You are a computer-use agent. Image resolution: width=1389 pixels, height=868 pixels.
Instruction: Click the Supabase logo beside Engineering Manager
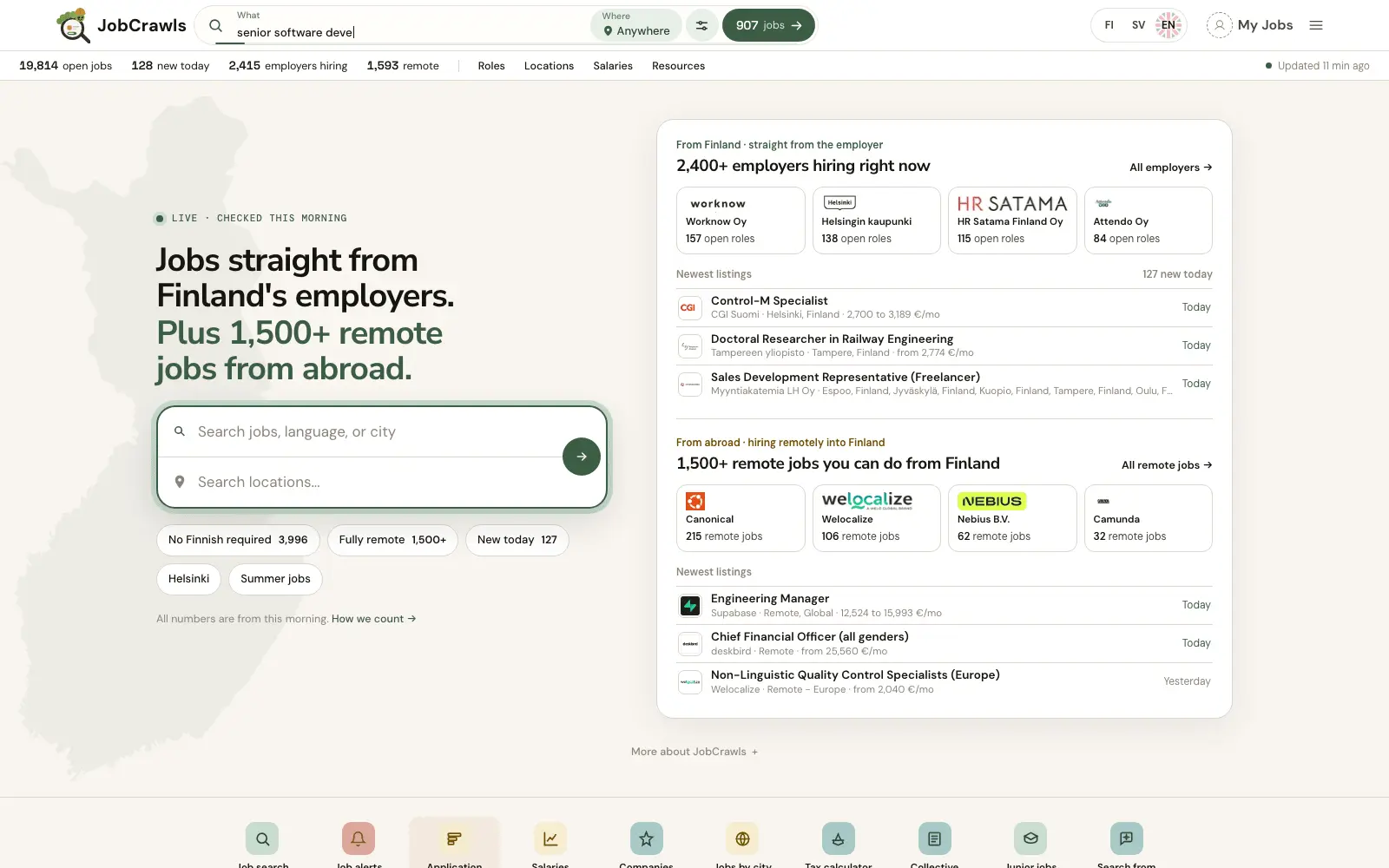[689, 605]
